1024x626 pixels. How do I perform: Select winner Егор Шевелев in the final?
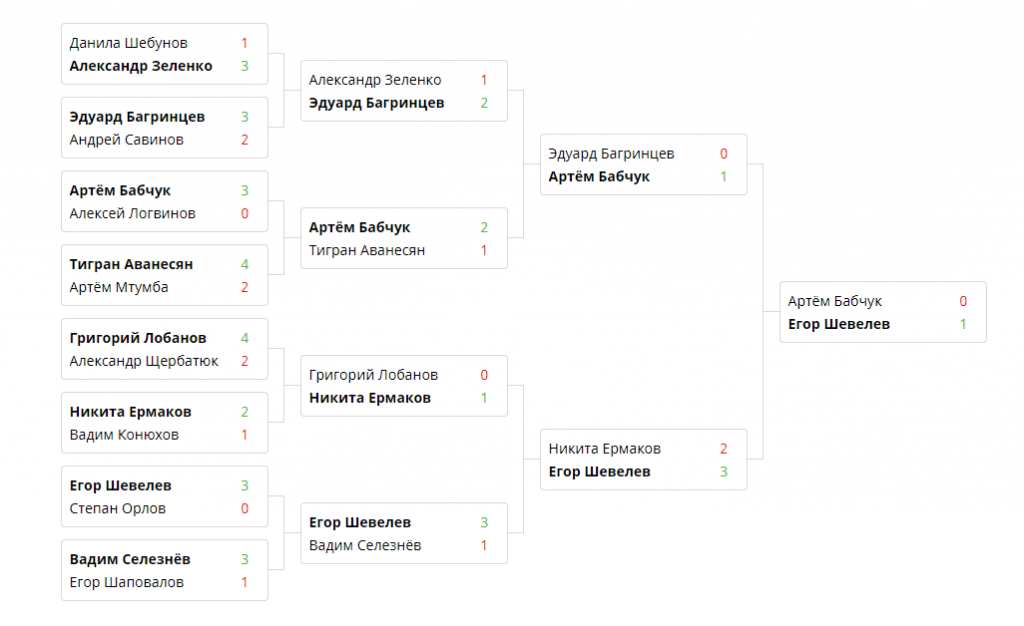[838, 324]
